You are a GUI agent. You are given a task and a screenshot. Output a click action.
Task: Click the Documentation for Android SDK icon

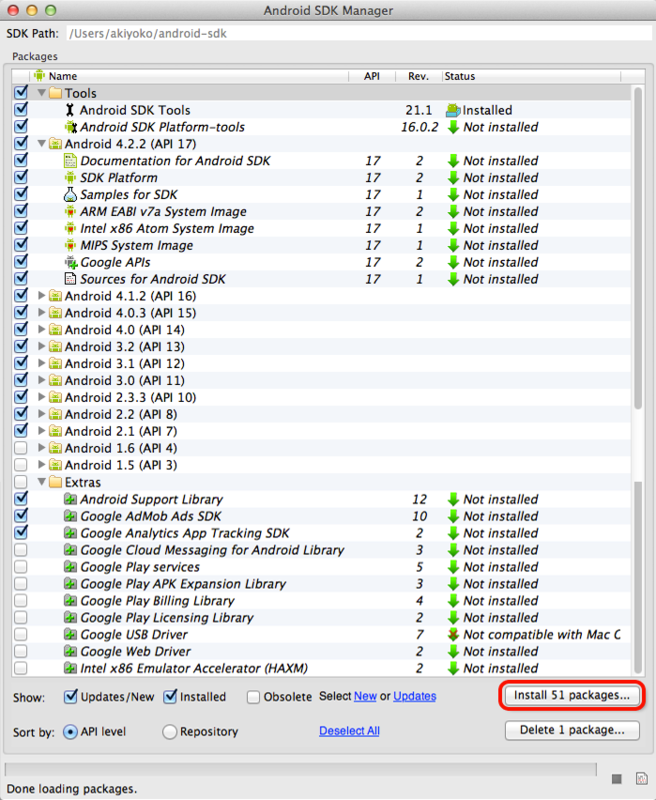tap(70, 161)
